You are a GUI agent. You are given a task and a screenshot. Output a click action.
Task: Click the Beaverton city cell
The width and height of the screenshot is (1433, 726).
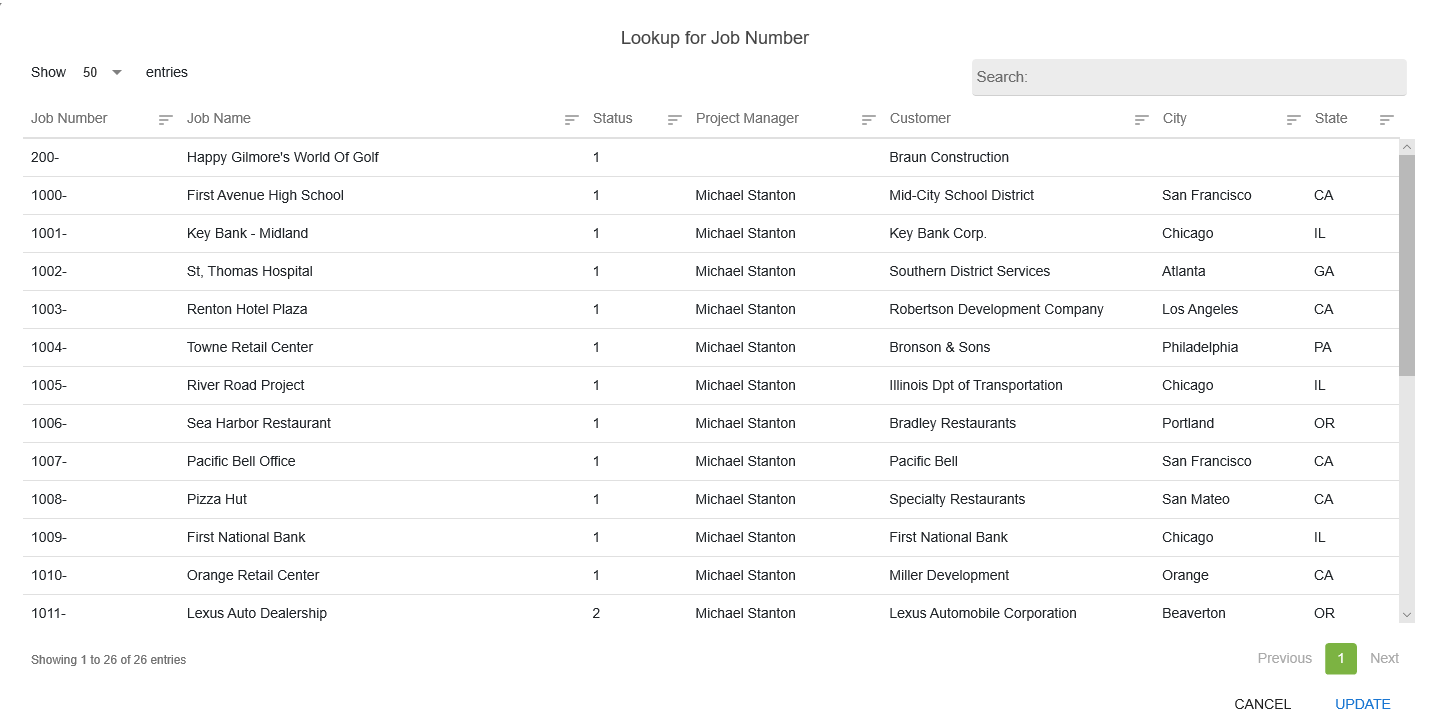(x=1194, y=613)
